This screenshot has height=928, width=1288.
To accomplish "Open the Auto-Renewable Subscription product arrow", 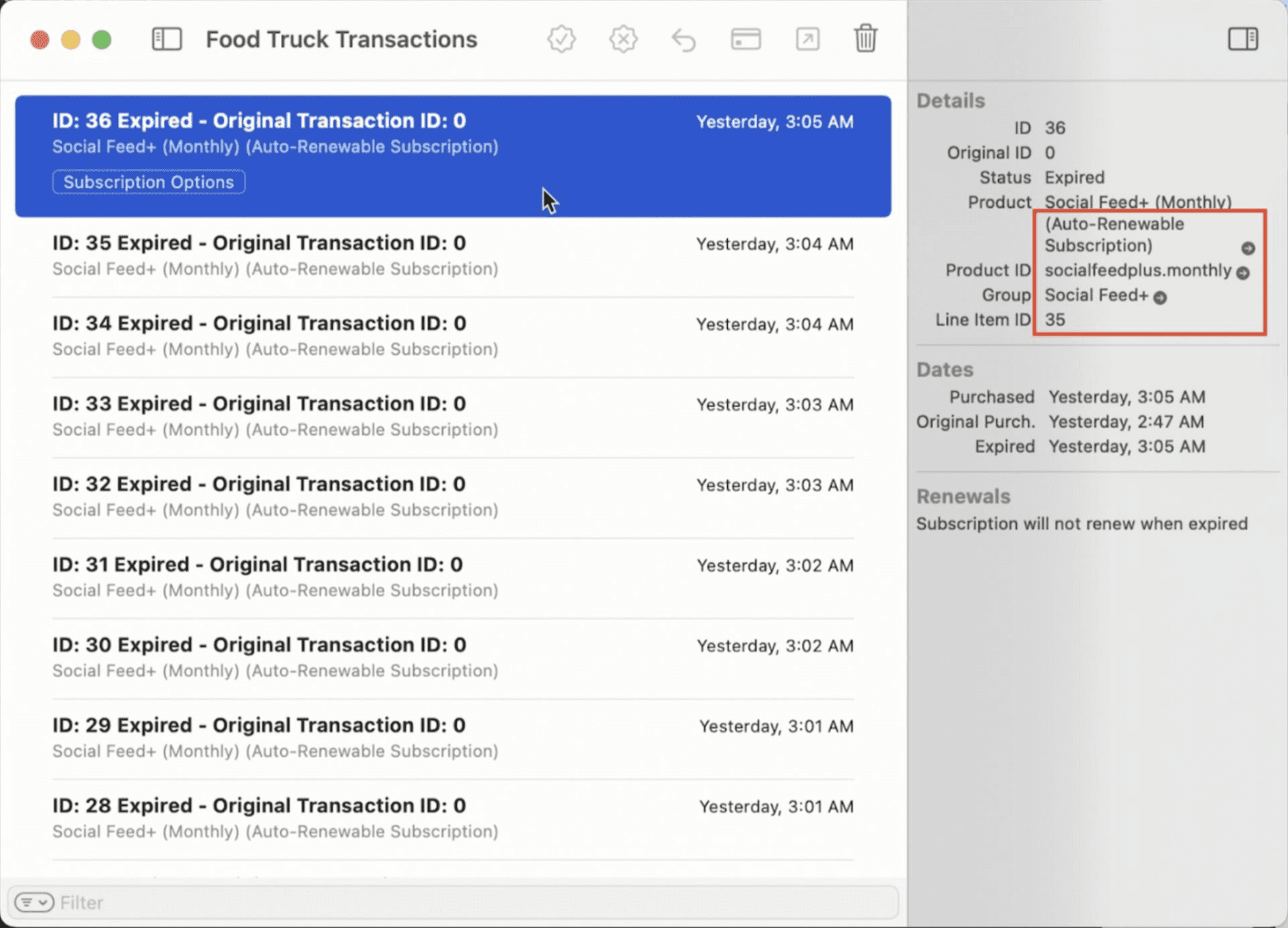I will point(1248,248).
